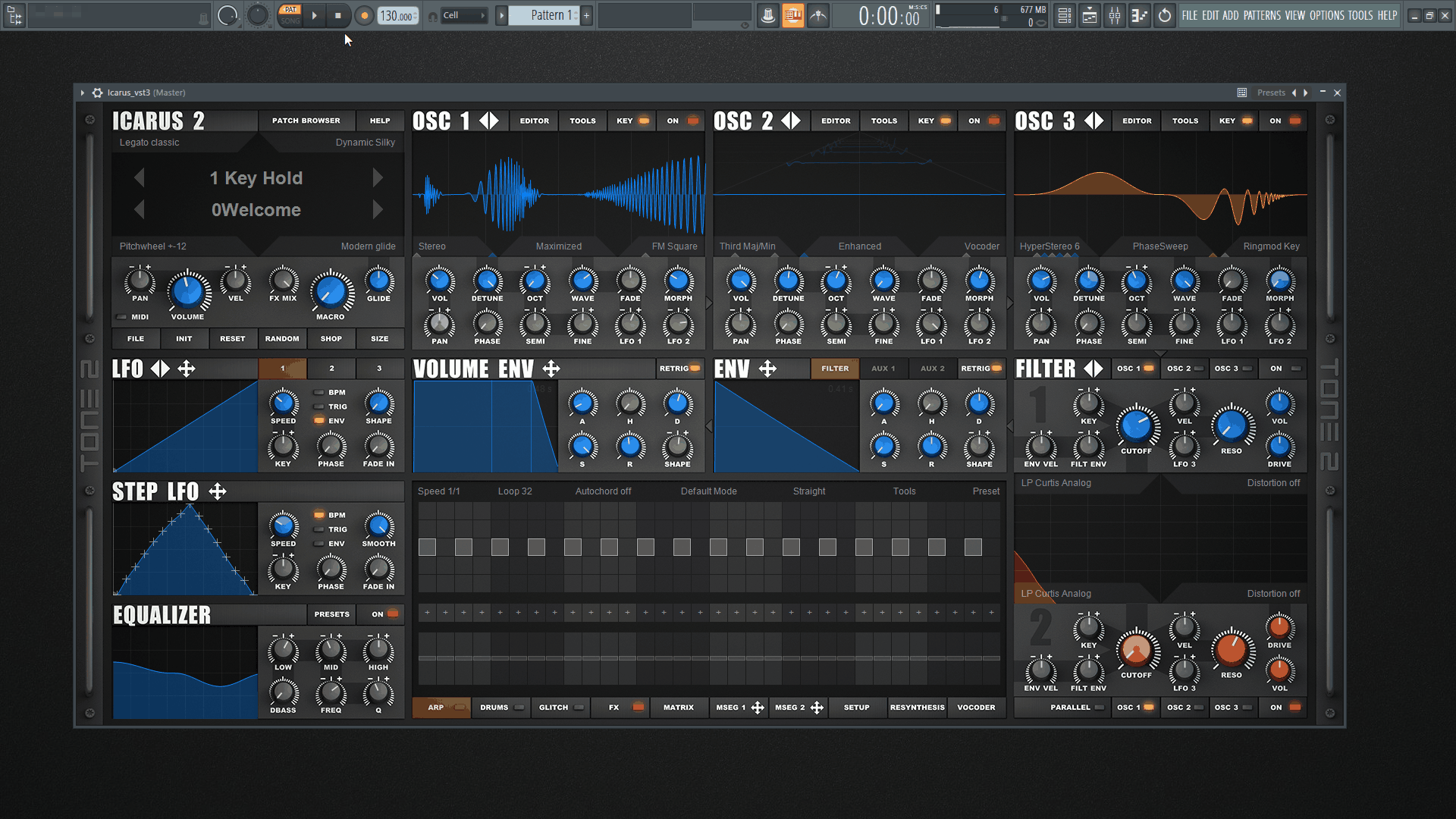Click the tempo field showing 130.000
Image resolution: width=1456 pixels, height=819 pixels.
pyautogui.click(x=397, y=15)
